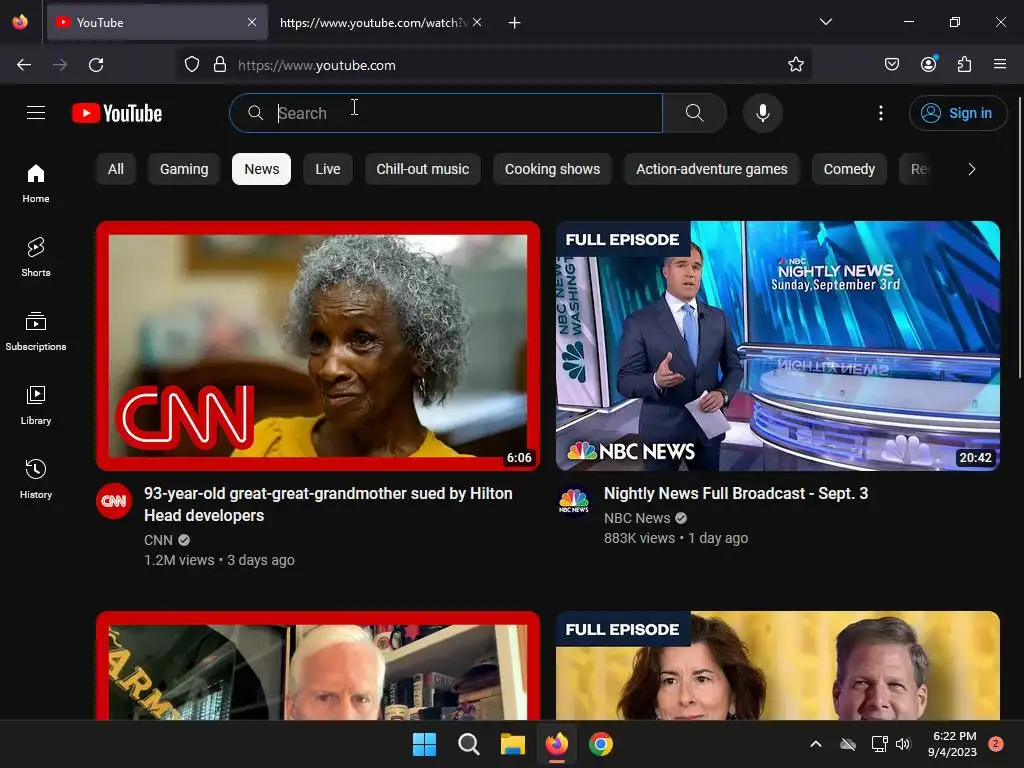This screenshot has width=1024, height=768.
Task: Click the YouTube logo
Action: click(x=117, y=113)
